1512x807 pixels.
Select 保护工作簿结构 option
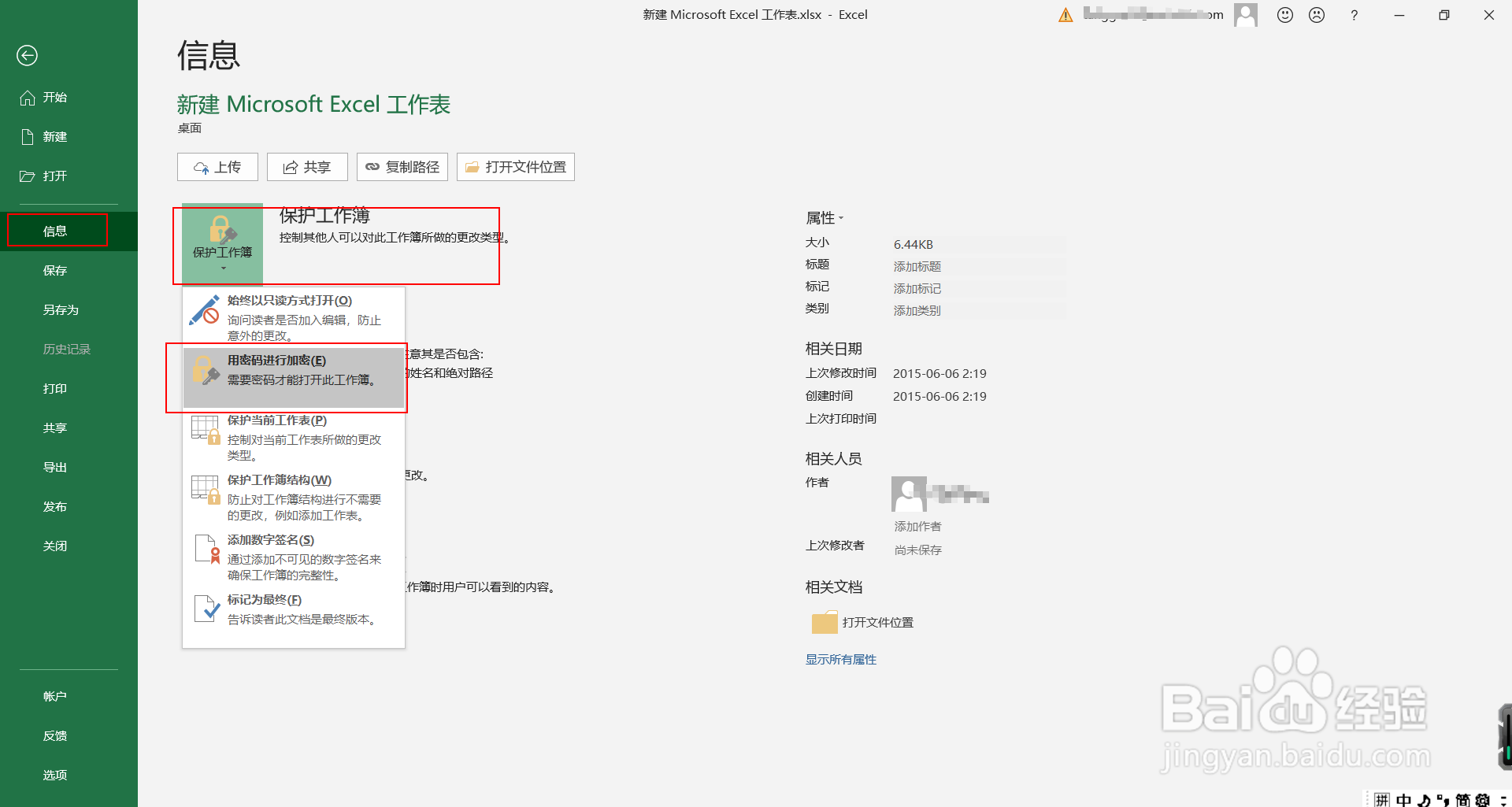pos(294,497)
